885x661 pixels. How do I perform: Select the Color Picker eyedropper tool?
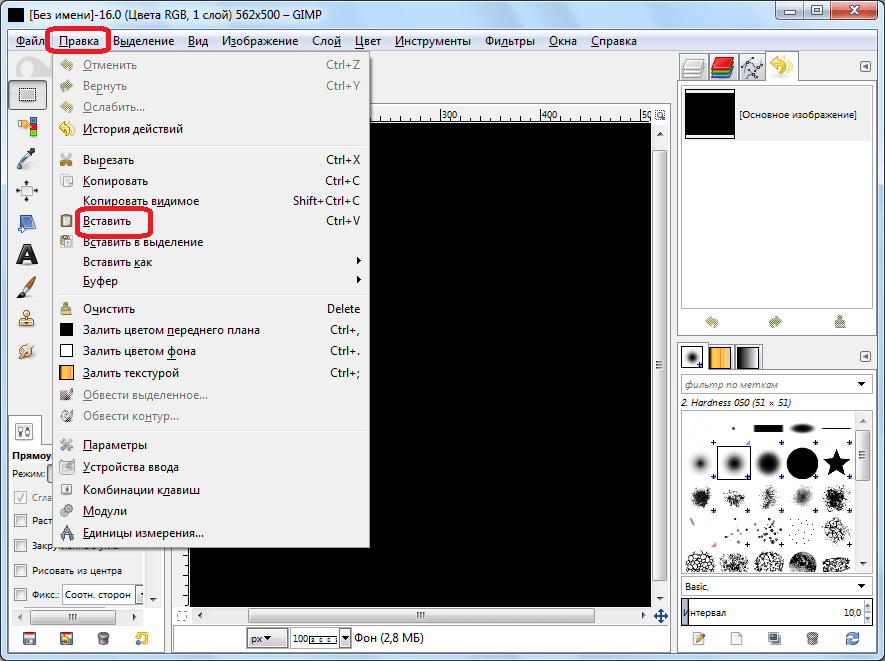(27, 158)
